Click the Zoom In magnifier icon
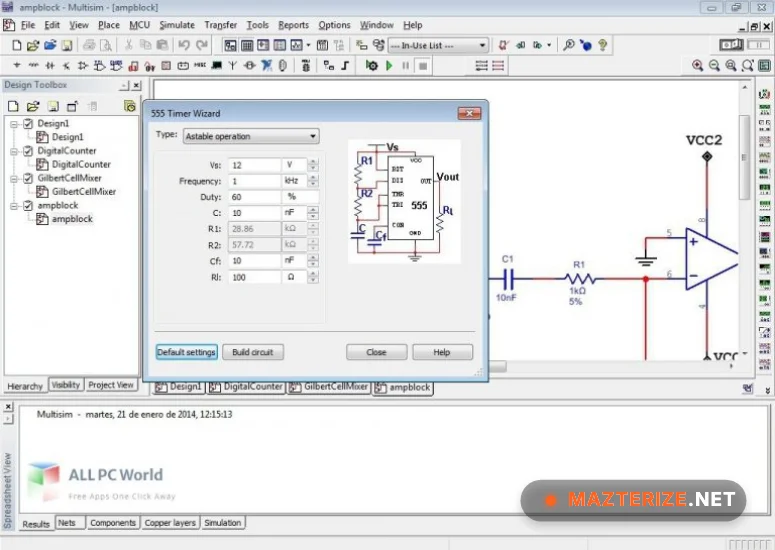The width and height of the screenshot is (775, 550). [697, 66]
